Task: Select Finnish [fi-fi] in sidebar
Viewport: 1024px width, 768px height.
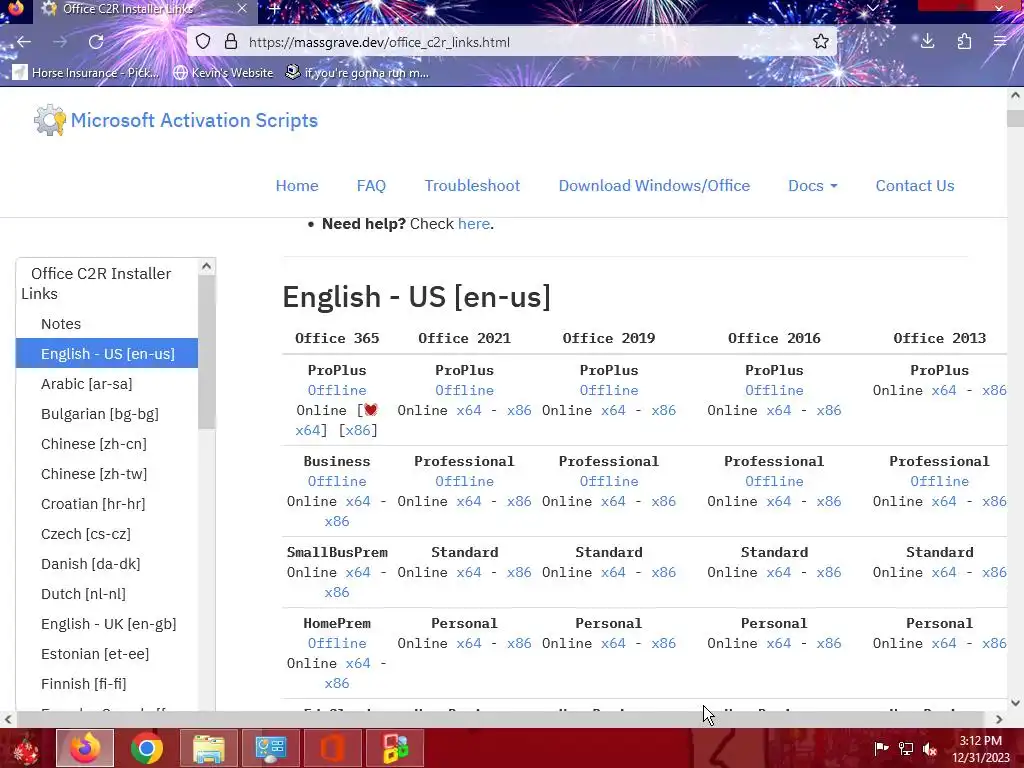Action: pyautogui.click(x=83, y=684)
